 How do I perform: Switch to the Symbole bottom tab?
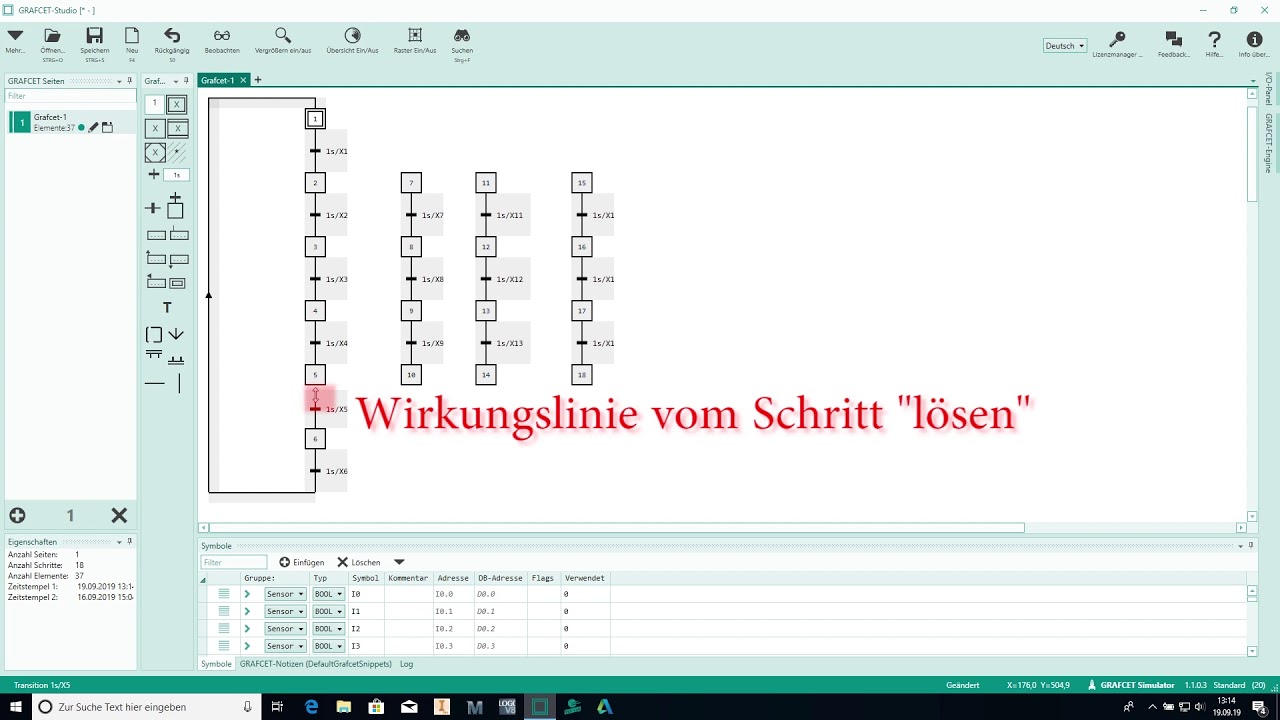[216, 664]
